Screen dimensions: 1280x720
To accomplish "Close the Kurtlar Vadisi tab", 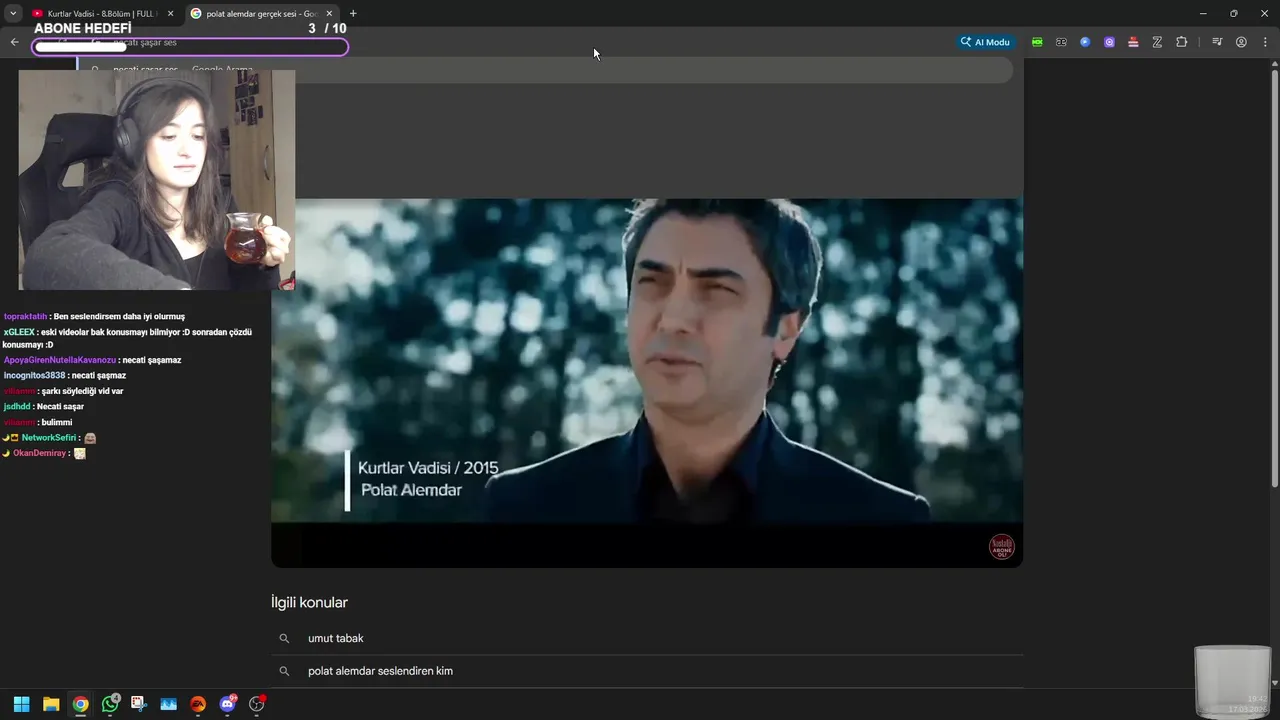I will [170, 13].
